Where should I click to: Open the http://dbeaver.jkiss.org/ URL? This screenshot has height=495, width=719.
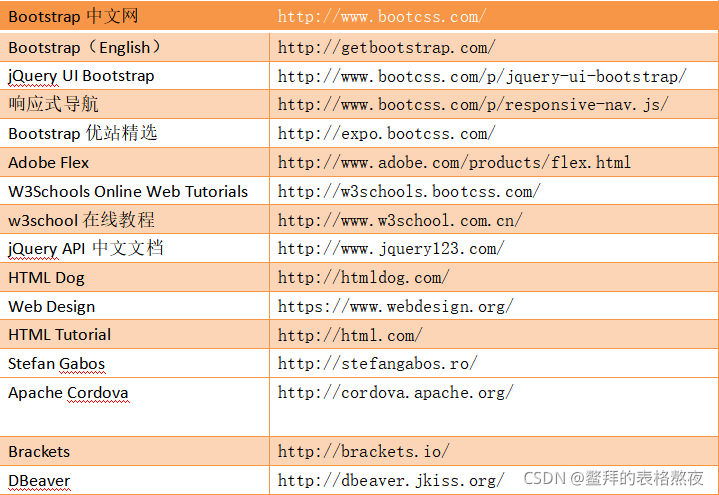391,481
